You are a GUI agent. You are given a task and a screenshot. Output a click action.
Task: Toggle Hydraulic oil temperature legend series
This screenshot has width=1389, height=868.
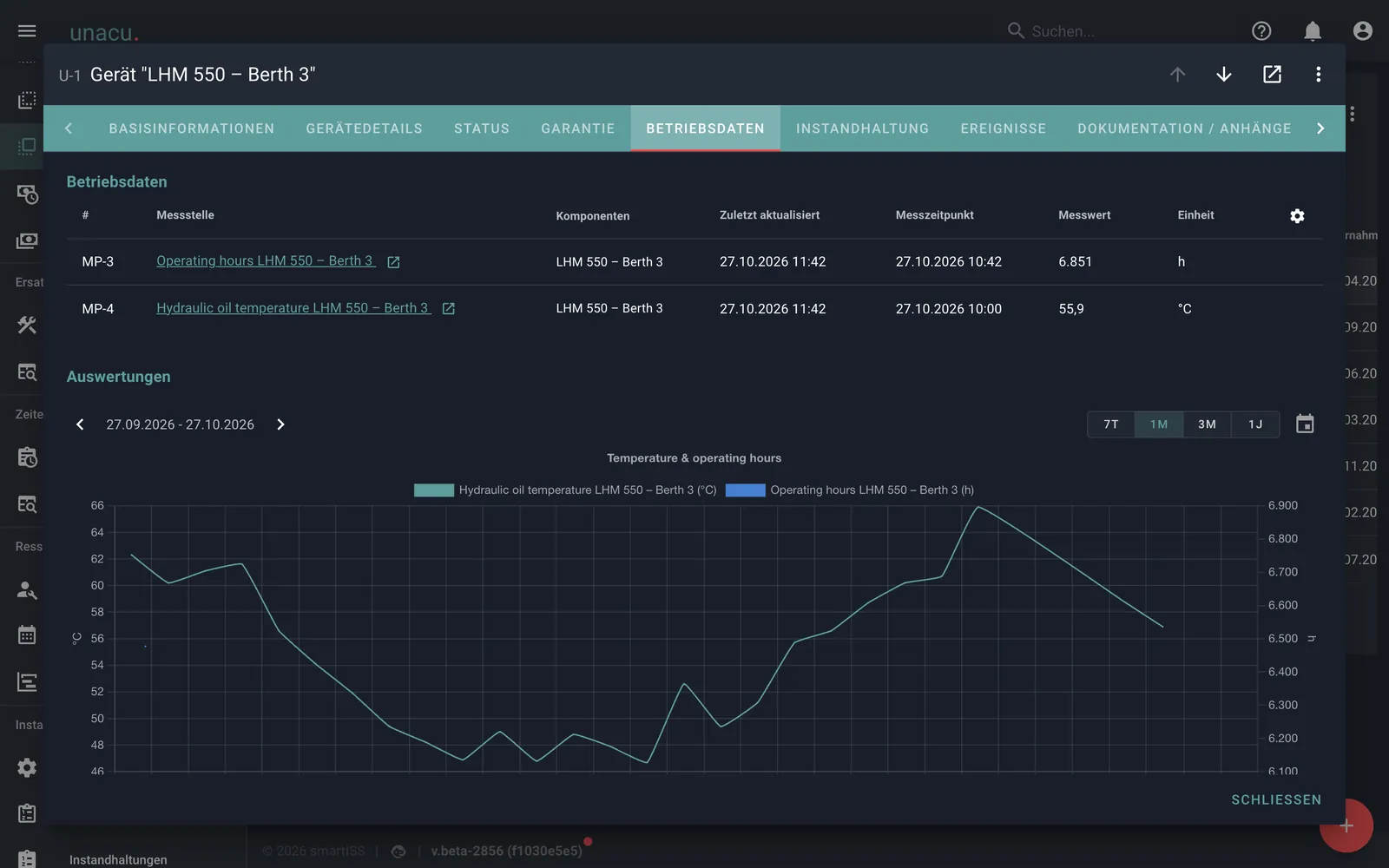point(565,490)
